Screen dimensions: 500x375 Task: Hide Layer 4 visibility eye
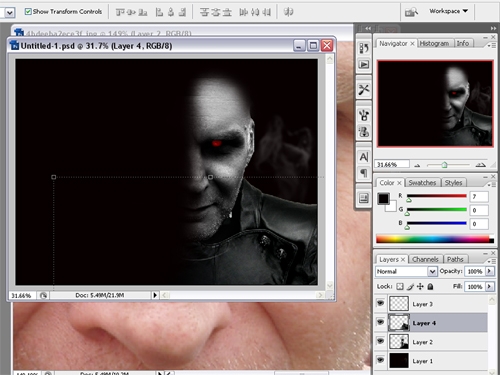click(x=380, y=322)
